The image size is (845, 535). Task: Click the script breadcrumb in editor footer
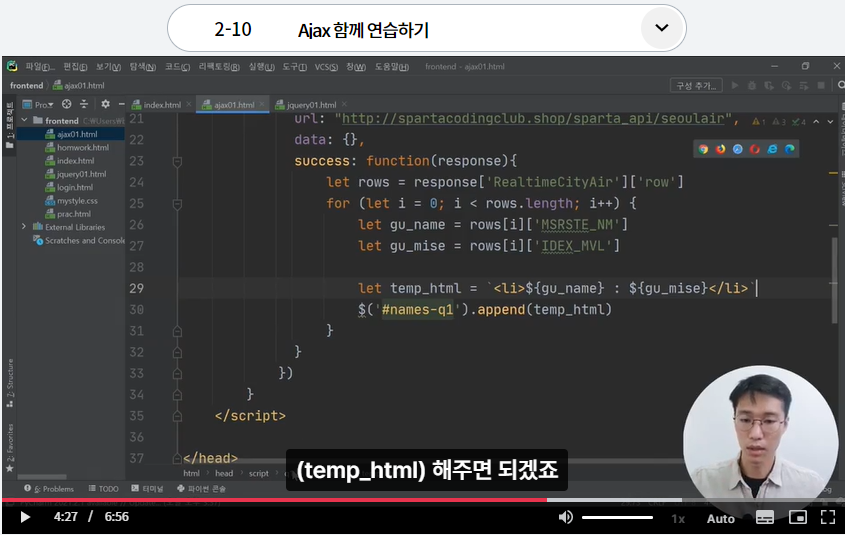point(259,474)
